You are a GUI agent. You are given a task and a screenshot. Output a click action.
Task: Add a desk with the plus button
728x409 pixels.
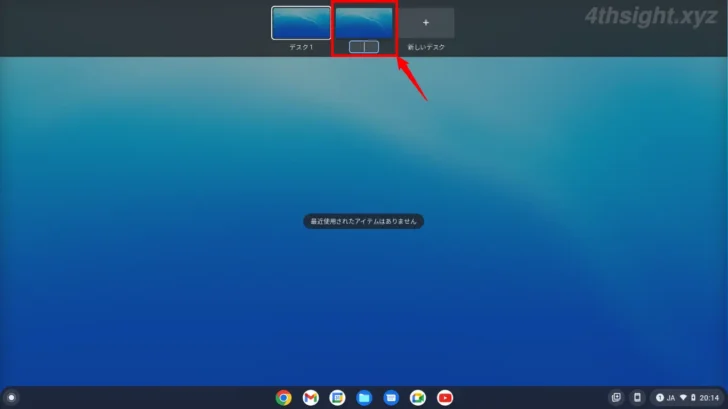point(426,23)
